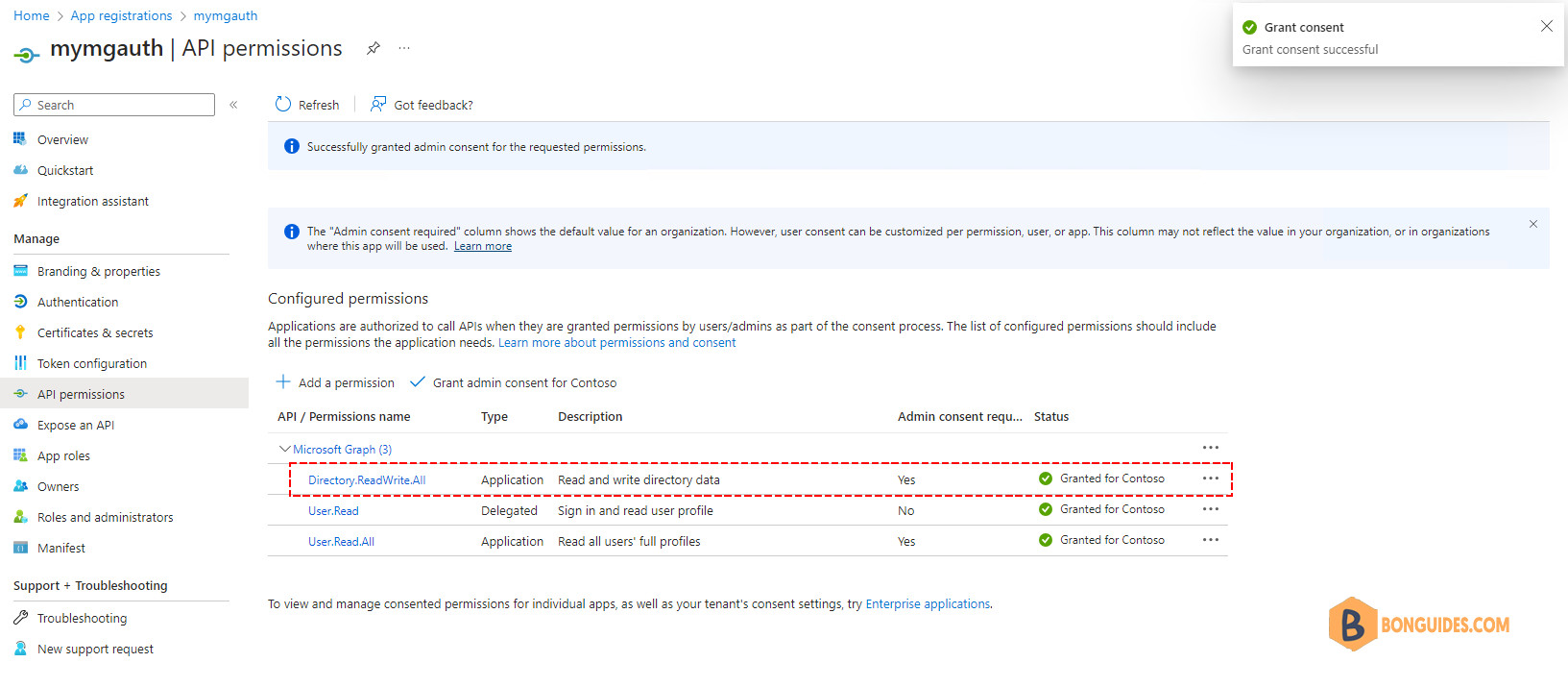Click the Expose an API cloud icon
The width and height of the screenshot is (1568, 687).
20,425
